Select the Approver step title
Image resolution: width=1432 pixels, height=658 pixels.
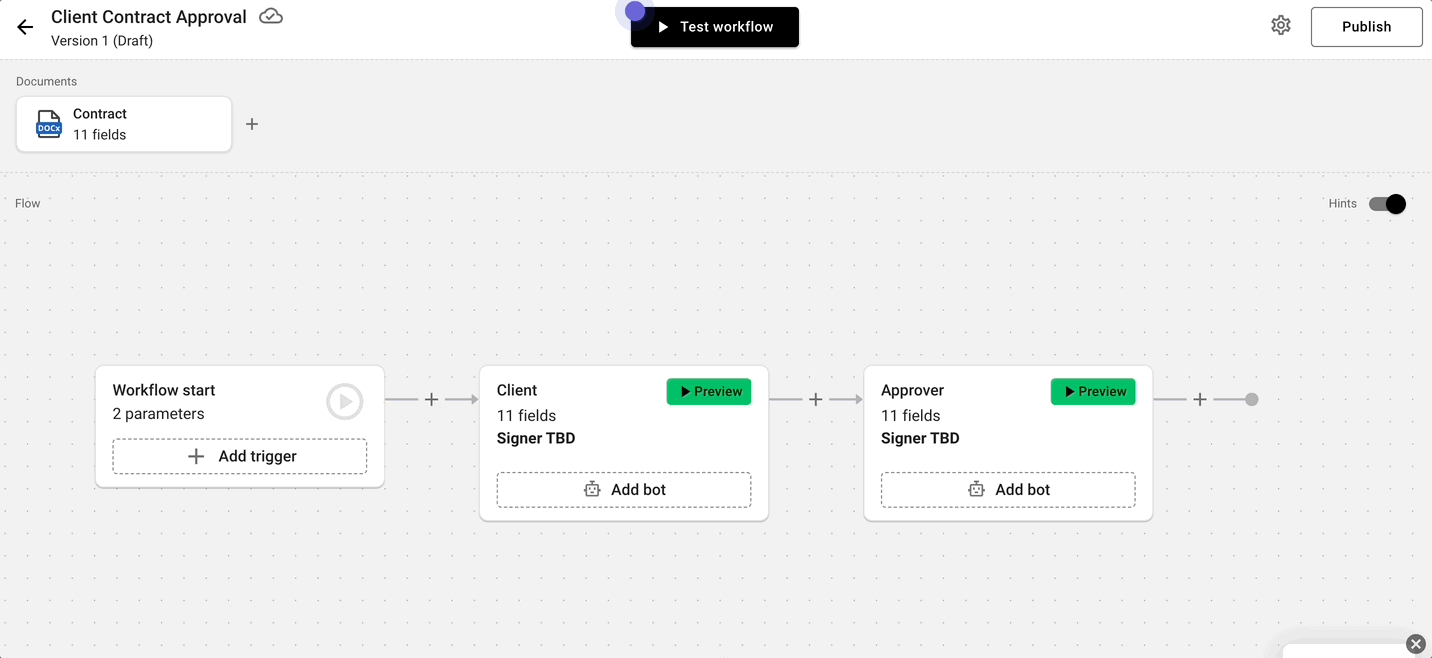pyautogui.click(x=912, y=390)
